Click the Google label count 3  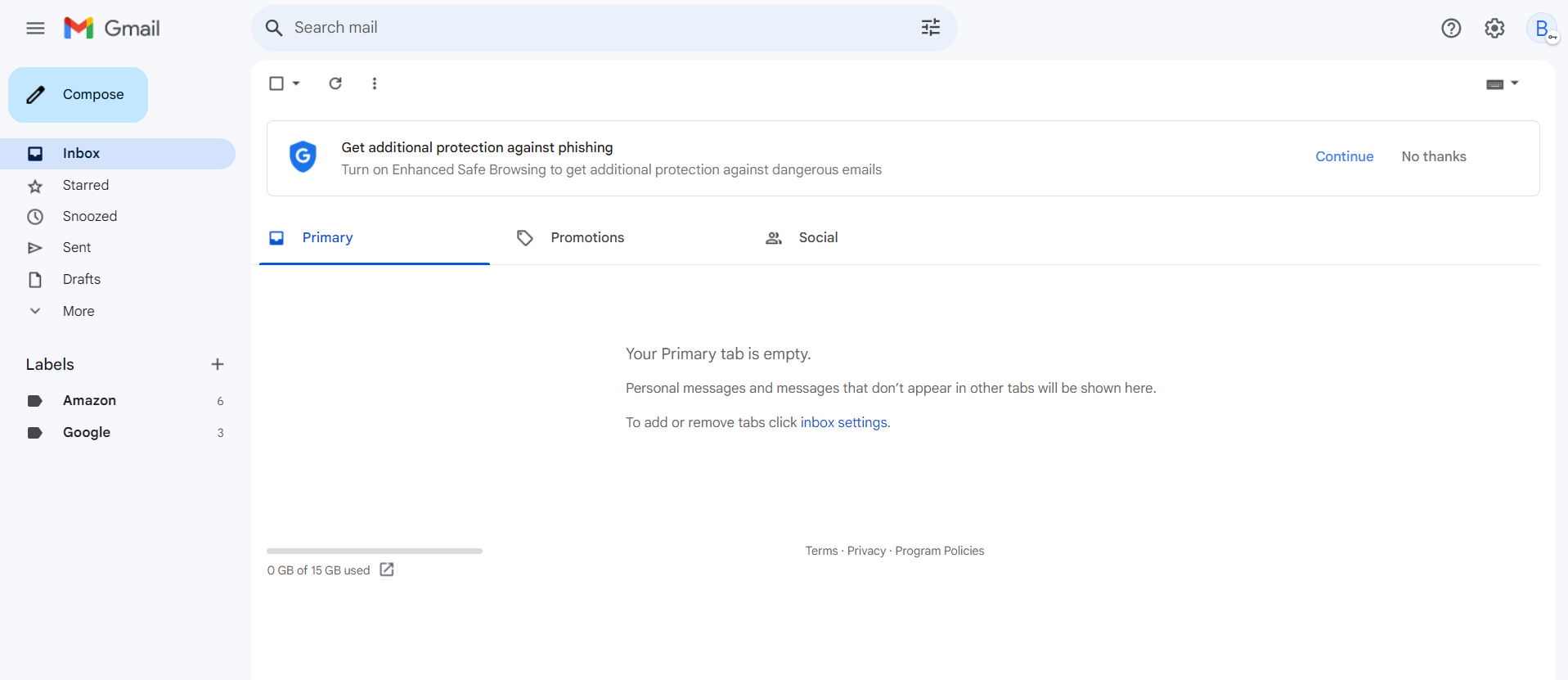pos(220,433)
